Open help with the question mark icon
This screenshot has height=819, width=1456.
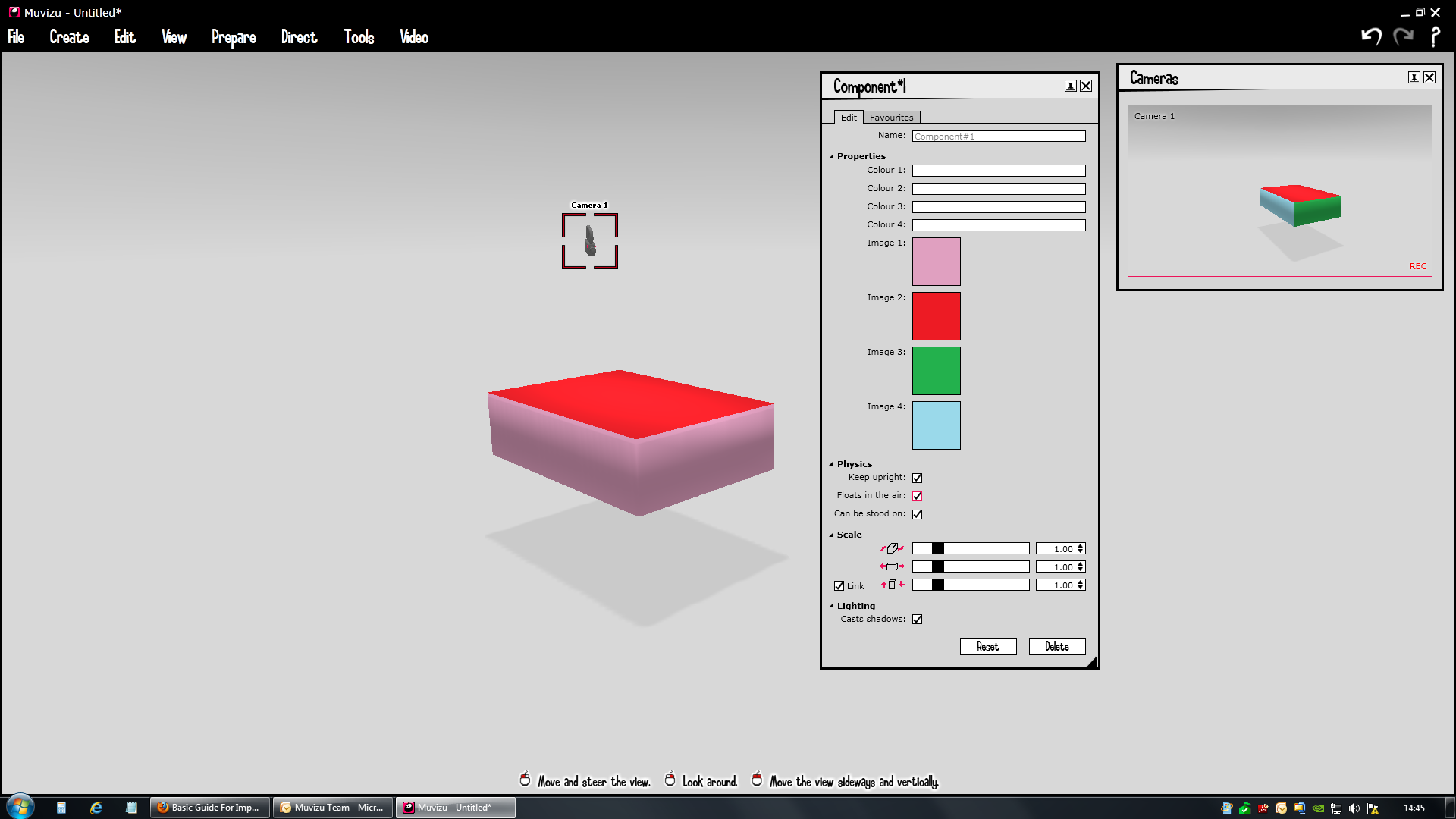(1435, 36)
